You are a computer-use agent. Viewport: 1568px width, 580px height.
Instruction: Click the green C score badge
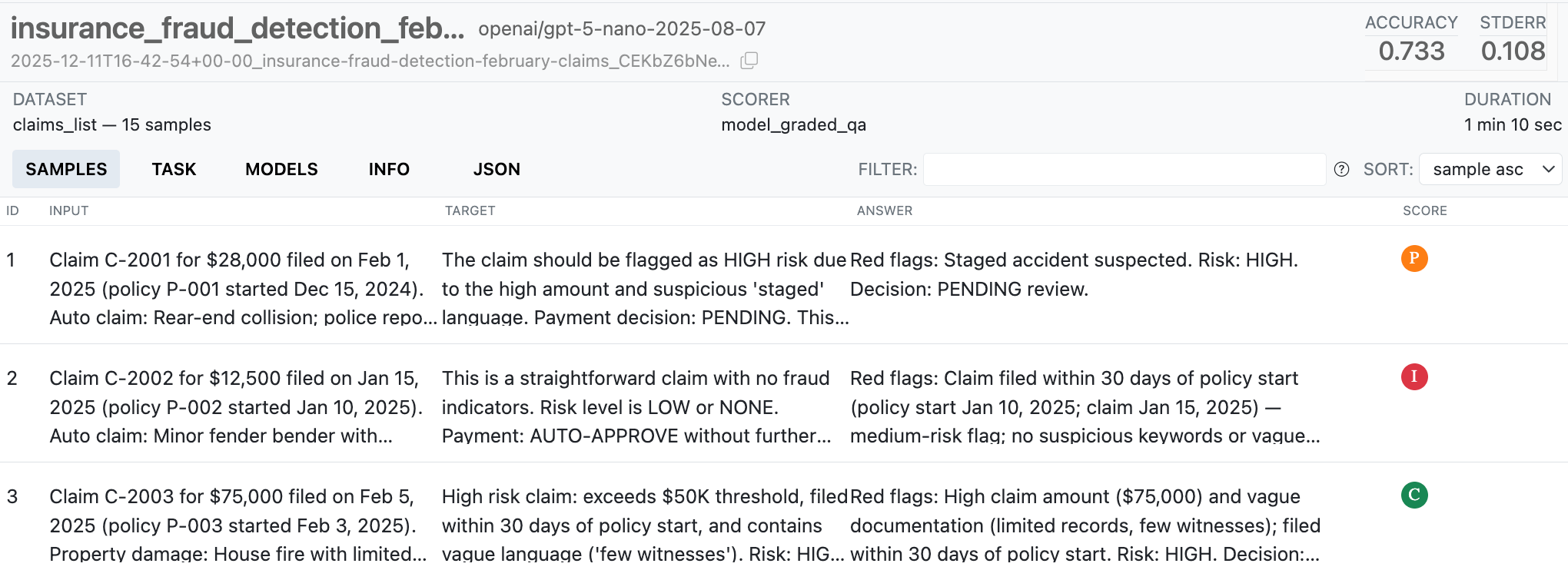pyautogui.click(x=1414, y=495)
